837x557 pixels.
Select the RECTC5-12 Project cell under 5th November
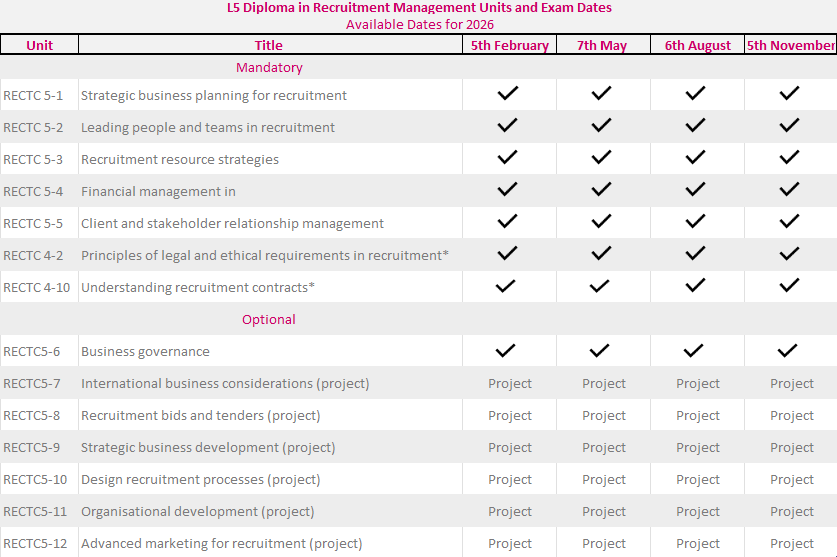coord(792,544)
